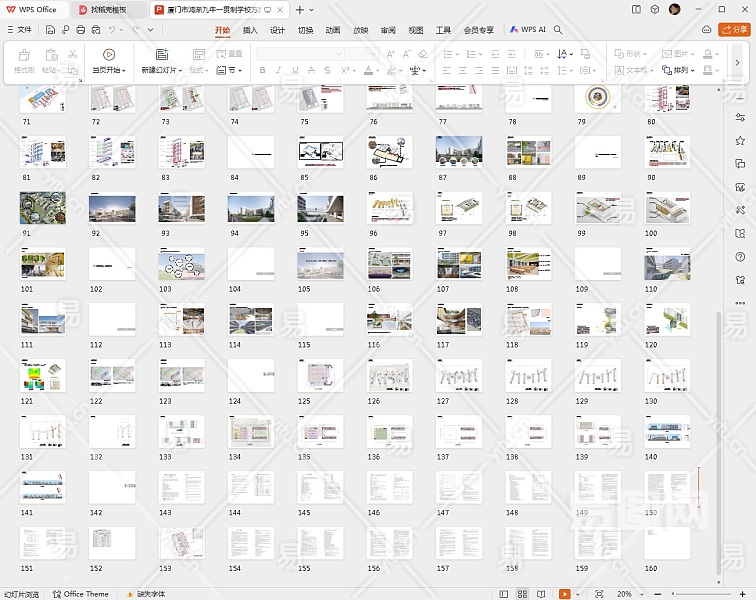Open the 插入 Insert ribbon tab

click(250, 30)
